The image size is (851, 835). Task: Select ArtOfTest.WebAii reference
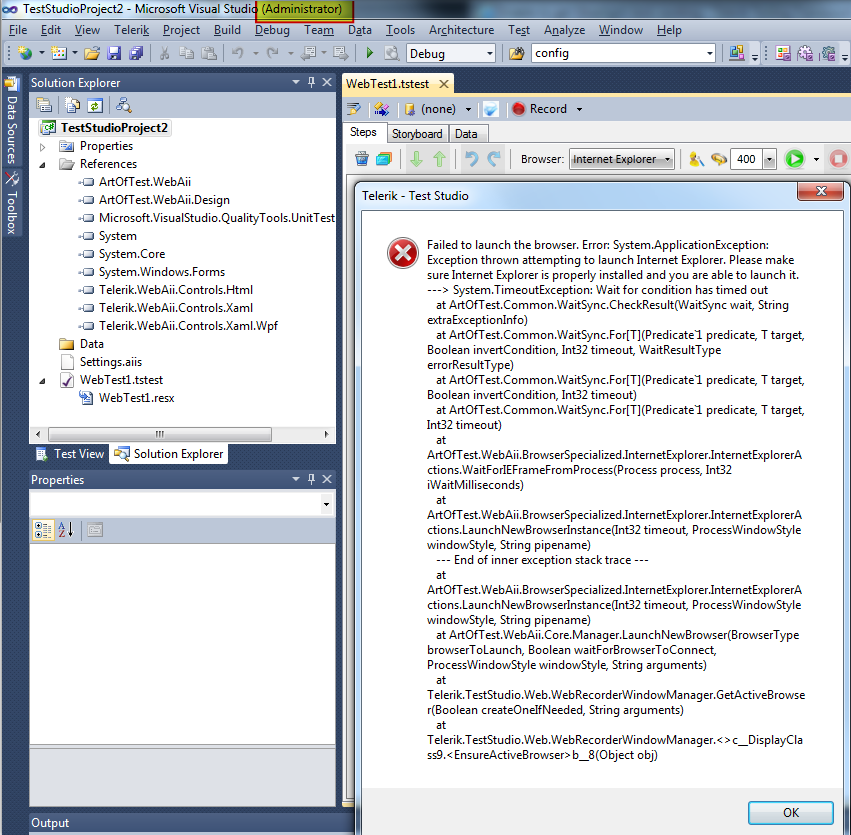tap(145, 182)
